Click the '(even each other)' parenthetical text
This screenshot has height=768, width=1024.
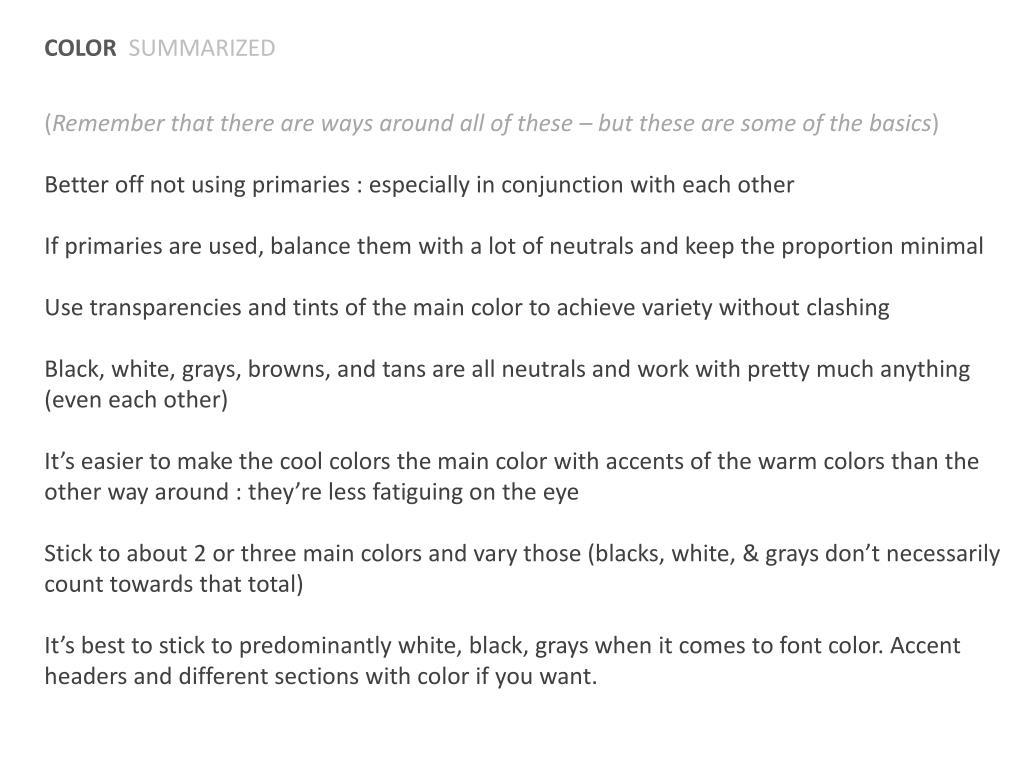(x=136, y=400)
